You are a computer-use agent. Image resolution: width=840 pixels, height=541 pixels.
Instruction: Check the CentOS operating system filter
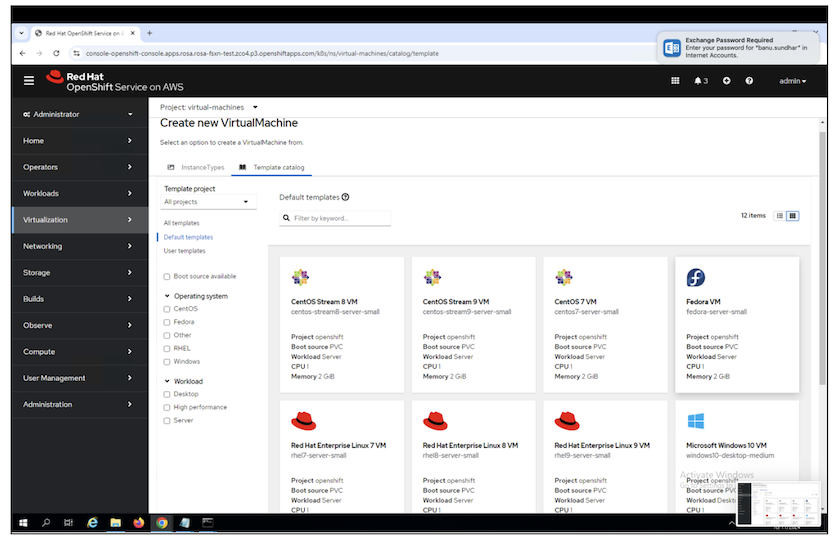click(x=167, y=309)
